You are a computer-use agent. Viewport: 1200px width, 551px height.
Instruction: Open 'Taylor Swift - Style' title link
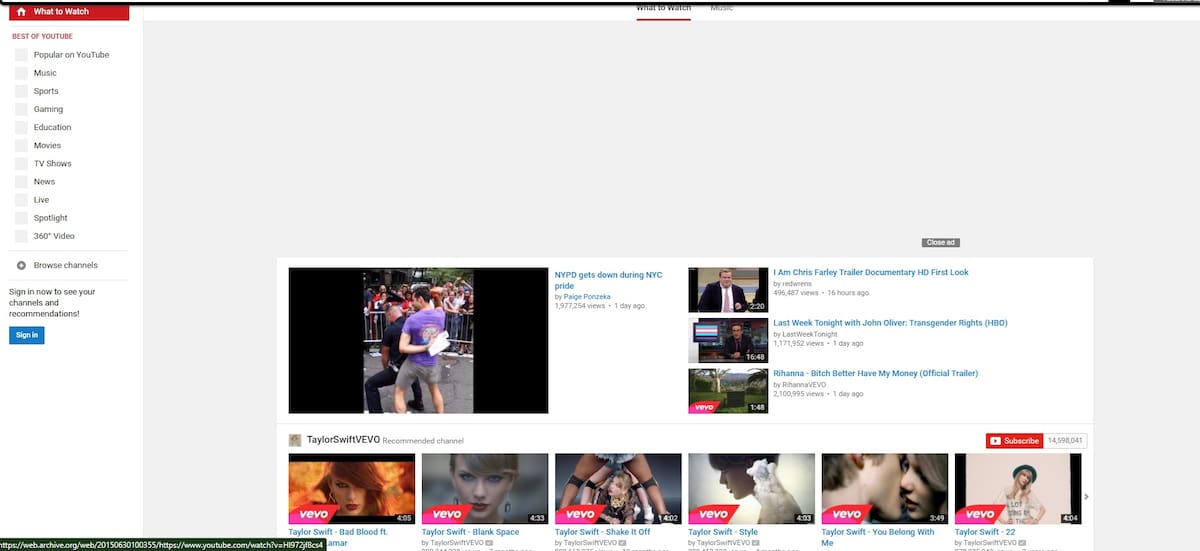click(x=723, y=532)
